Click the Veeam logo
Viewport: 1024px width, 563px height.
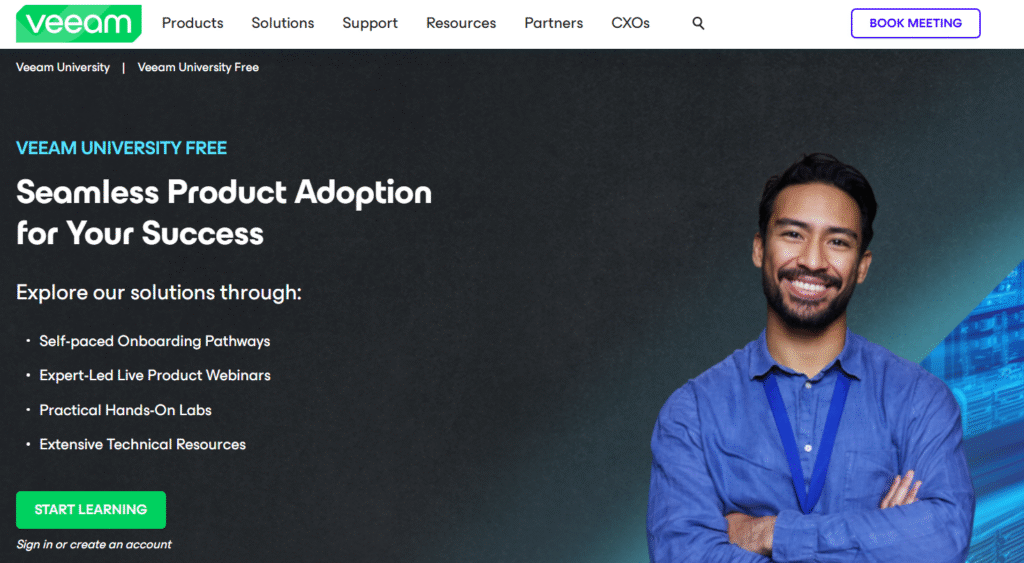(78, 24)
